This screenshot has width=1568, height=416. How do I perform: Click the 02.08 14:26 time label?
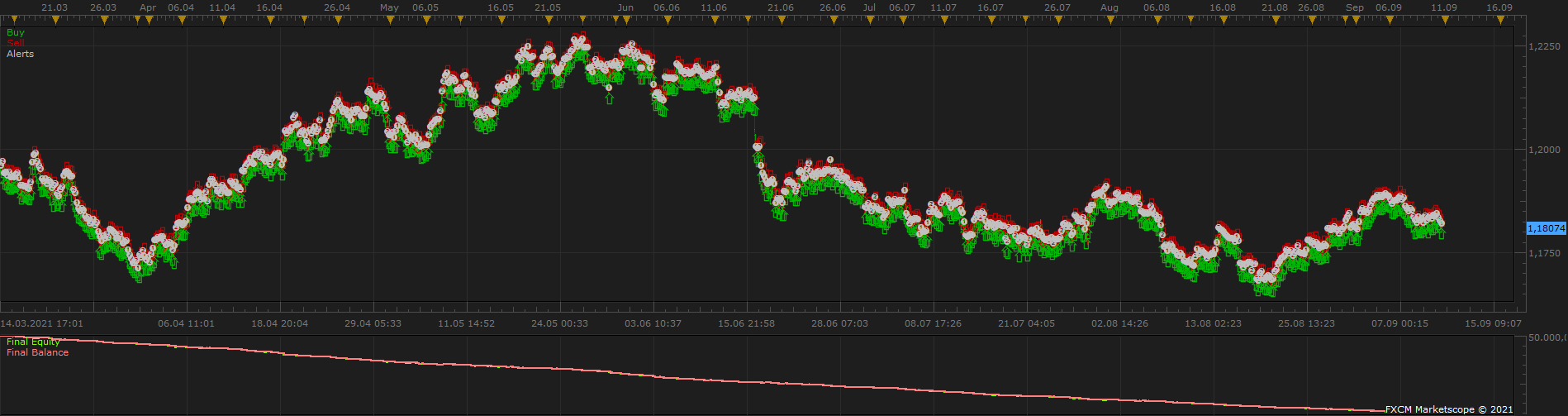[1119, 323]
